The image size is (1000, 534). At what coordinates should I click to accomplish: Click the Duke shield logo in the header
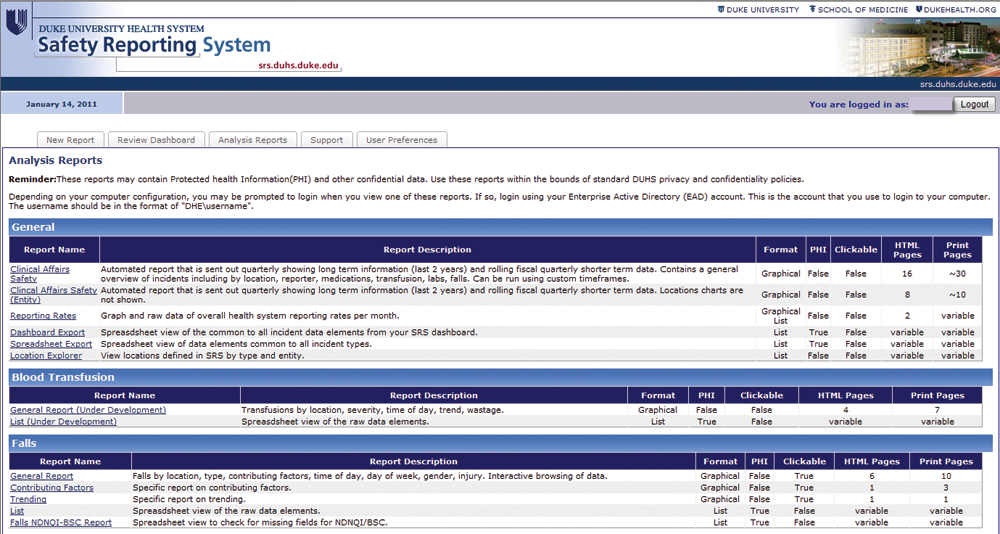[x=15, y=24]
